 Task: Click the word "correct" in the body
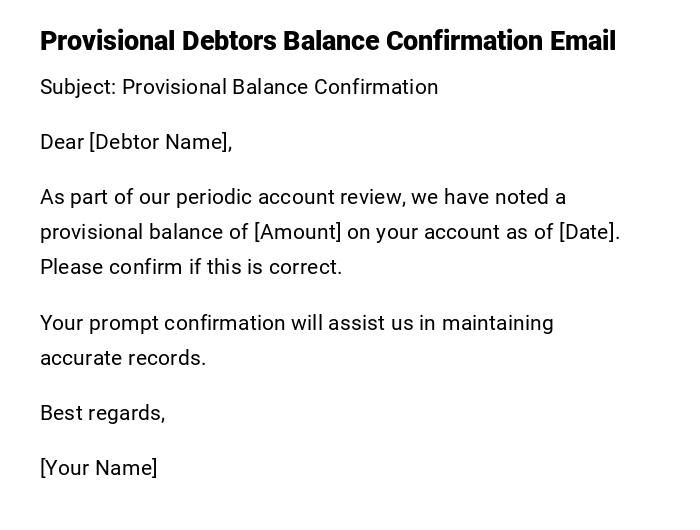(307, 267)
